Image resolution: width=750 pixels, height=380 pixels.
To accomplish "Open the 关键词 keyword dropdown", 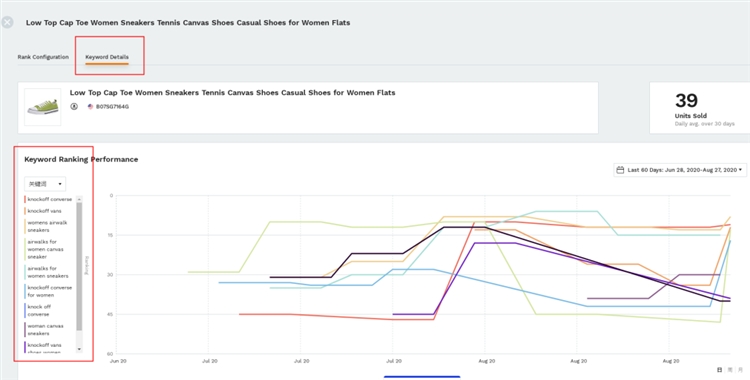I will 45,184.
